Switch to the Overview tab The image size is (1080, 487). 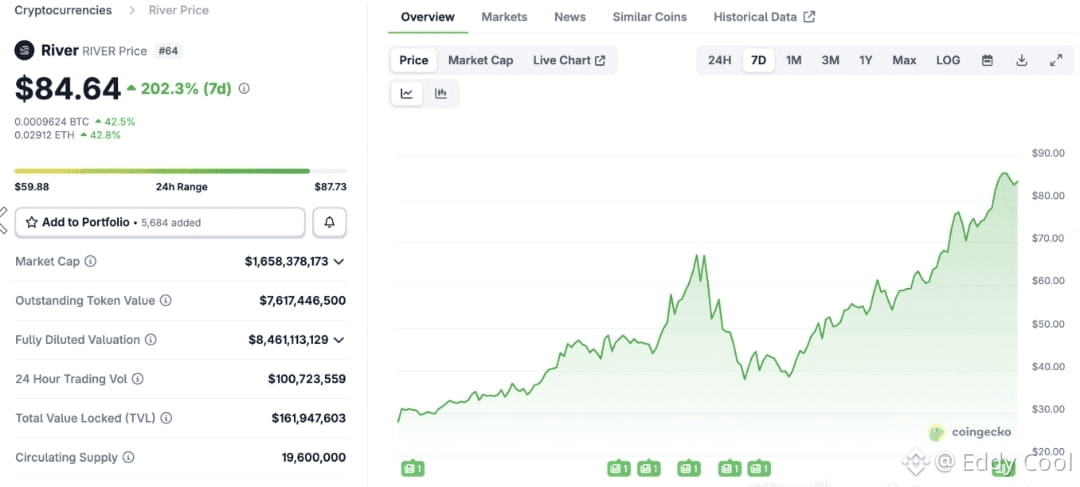click(x=428, y=17)
